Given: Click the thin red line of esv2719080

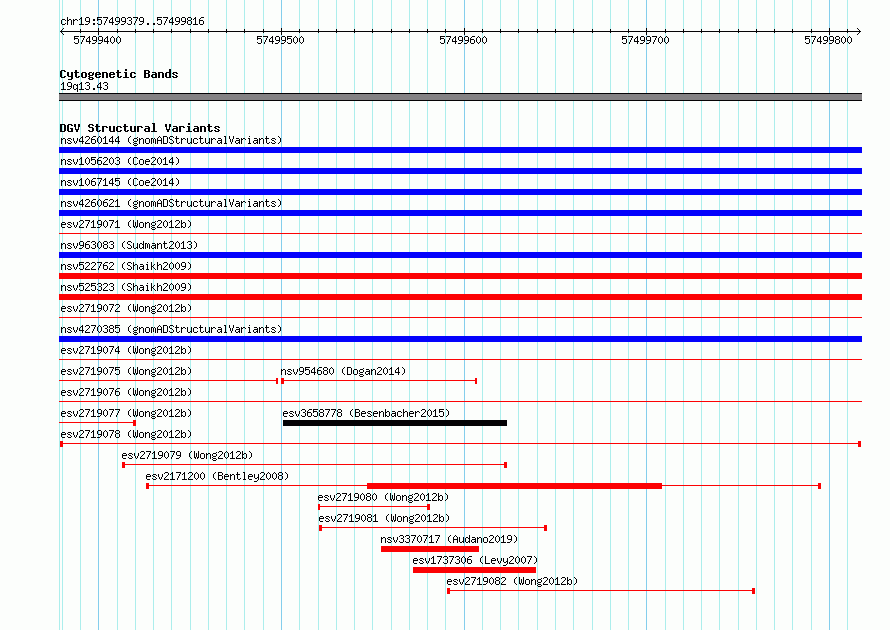Looking at the screenshot, I should [373, 507].
